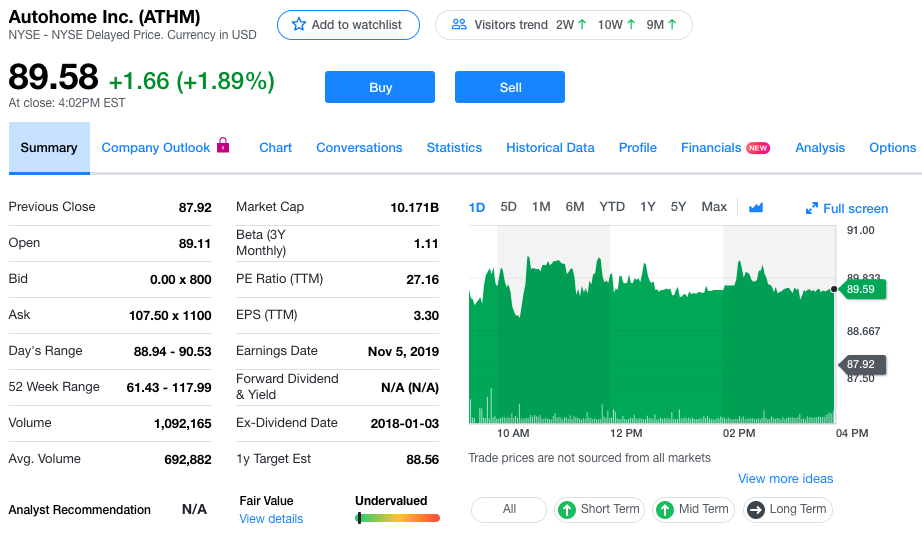922x533 pixels.
Task: Click the 10W green up arrow
Action: tap(631, 24)
